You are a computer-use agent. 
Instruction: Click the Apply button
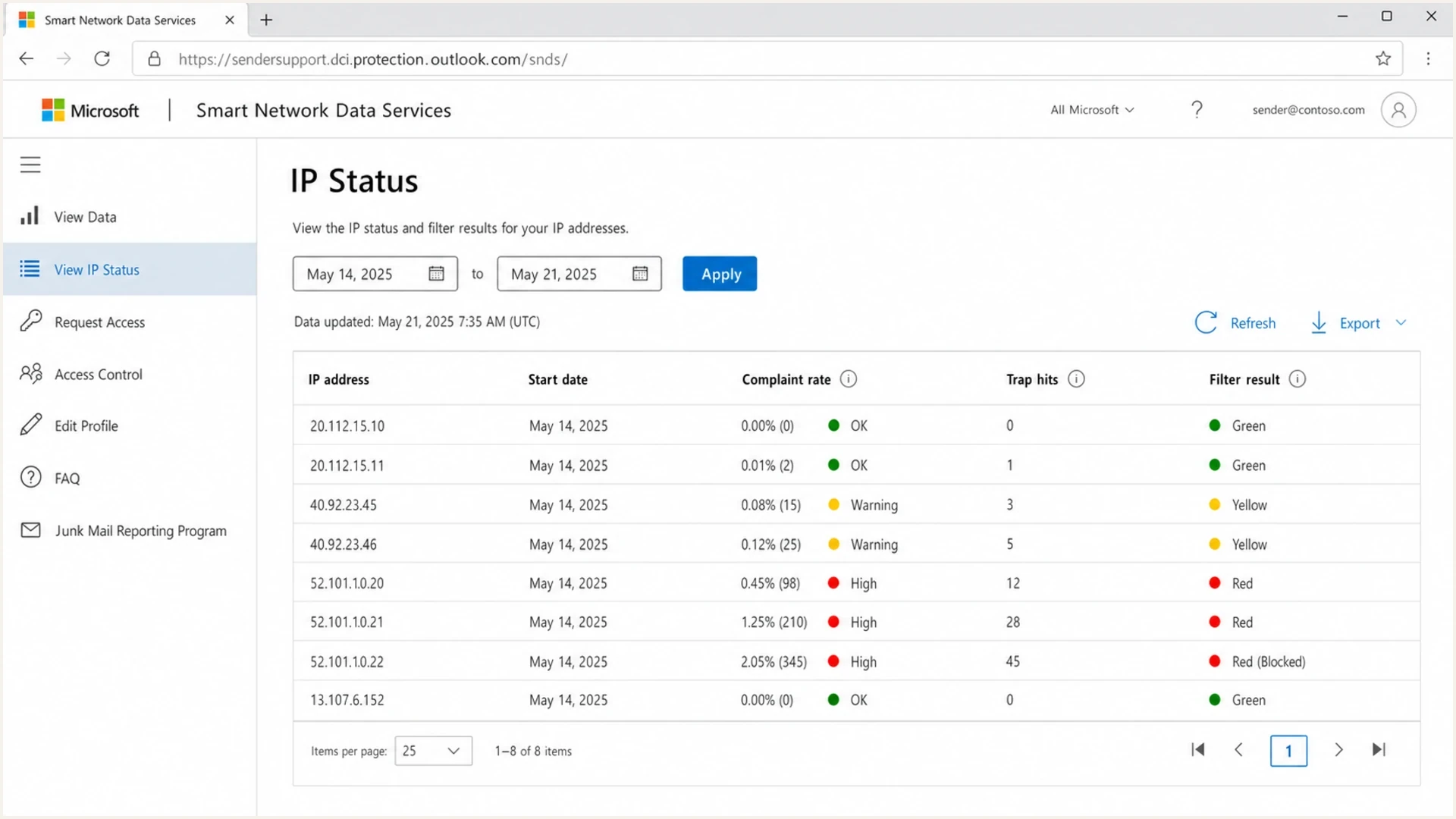tap(720, 274)
